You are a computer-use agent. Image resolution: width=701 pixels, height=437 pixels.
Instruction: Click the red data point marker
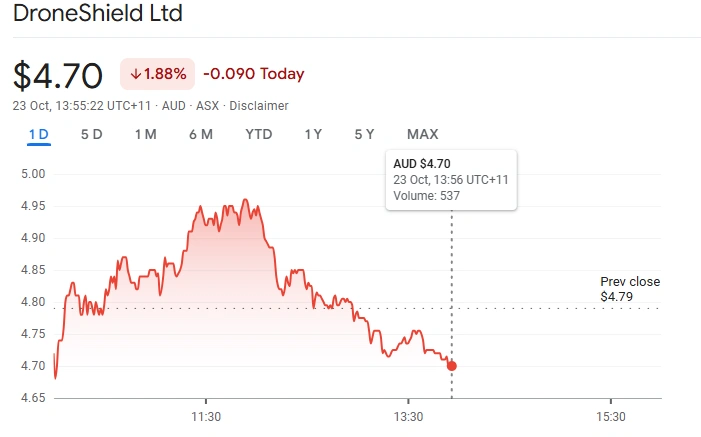[452, 366]
